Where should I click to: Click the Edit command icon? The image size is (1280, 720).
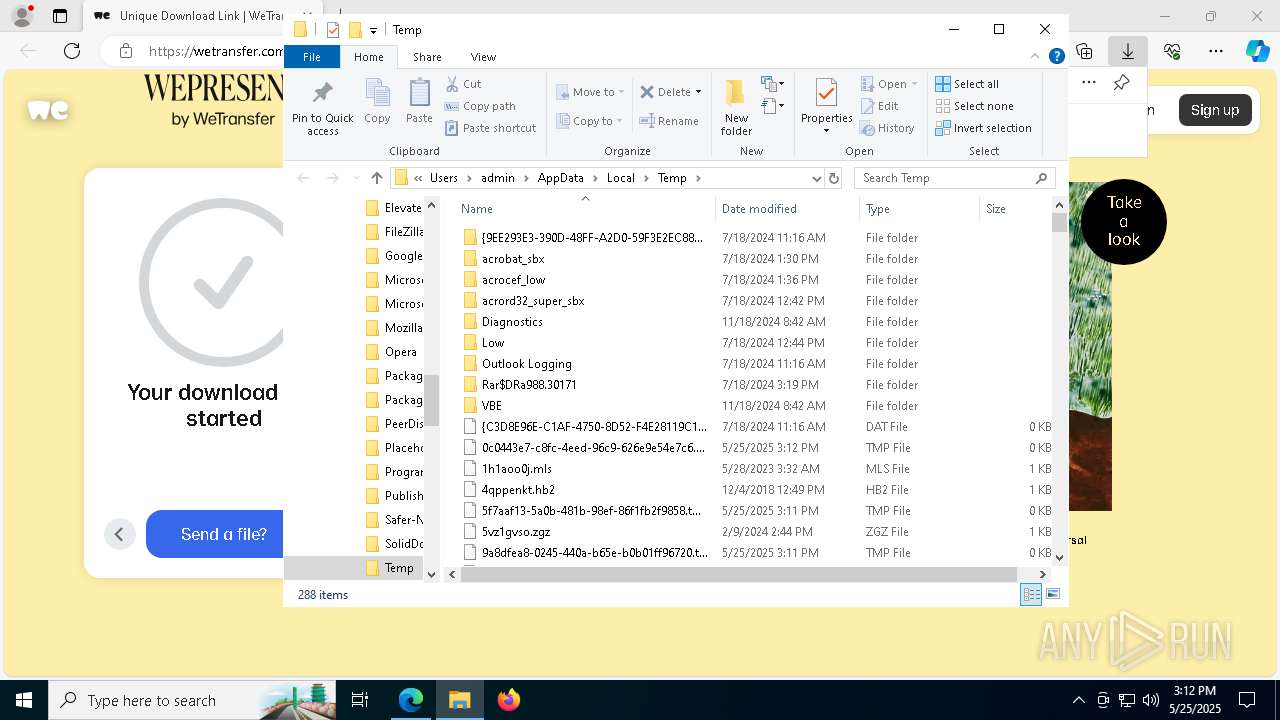click(869, 106)
